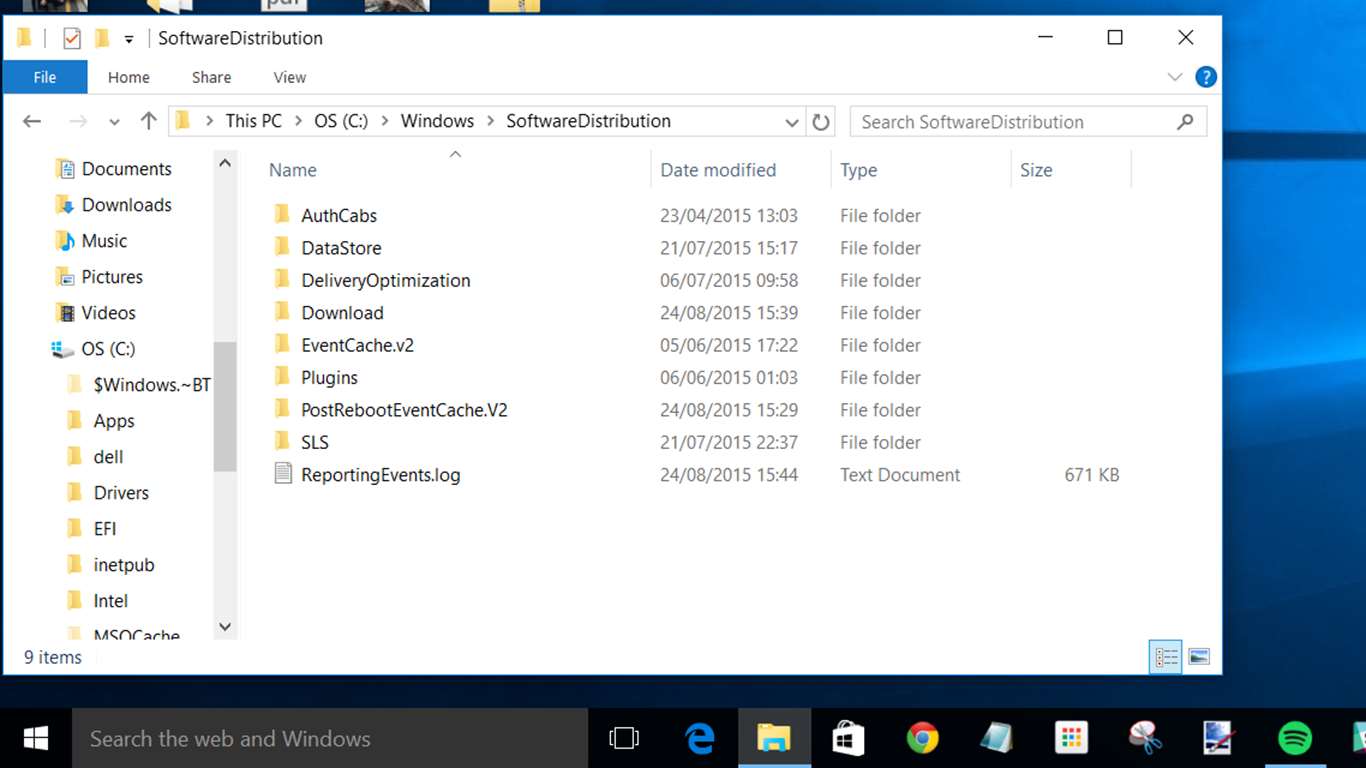Select the PostRebootEventCache.V2 folder
The image size is (1366, 768).
coord(404,410)
